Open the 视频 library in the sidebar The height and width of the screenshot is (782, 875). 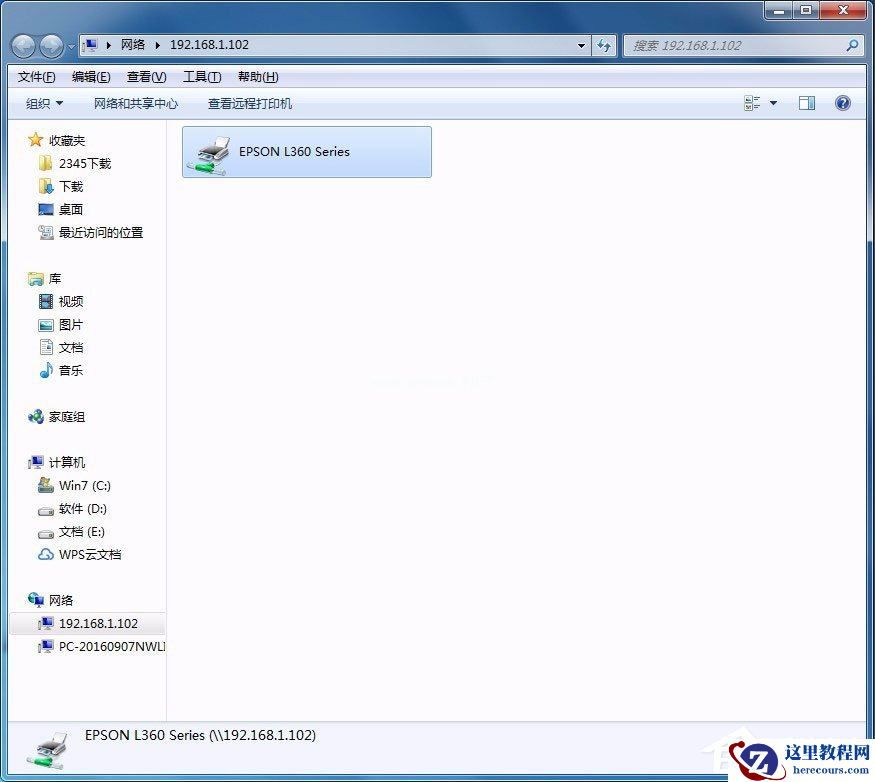[71, 301]
